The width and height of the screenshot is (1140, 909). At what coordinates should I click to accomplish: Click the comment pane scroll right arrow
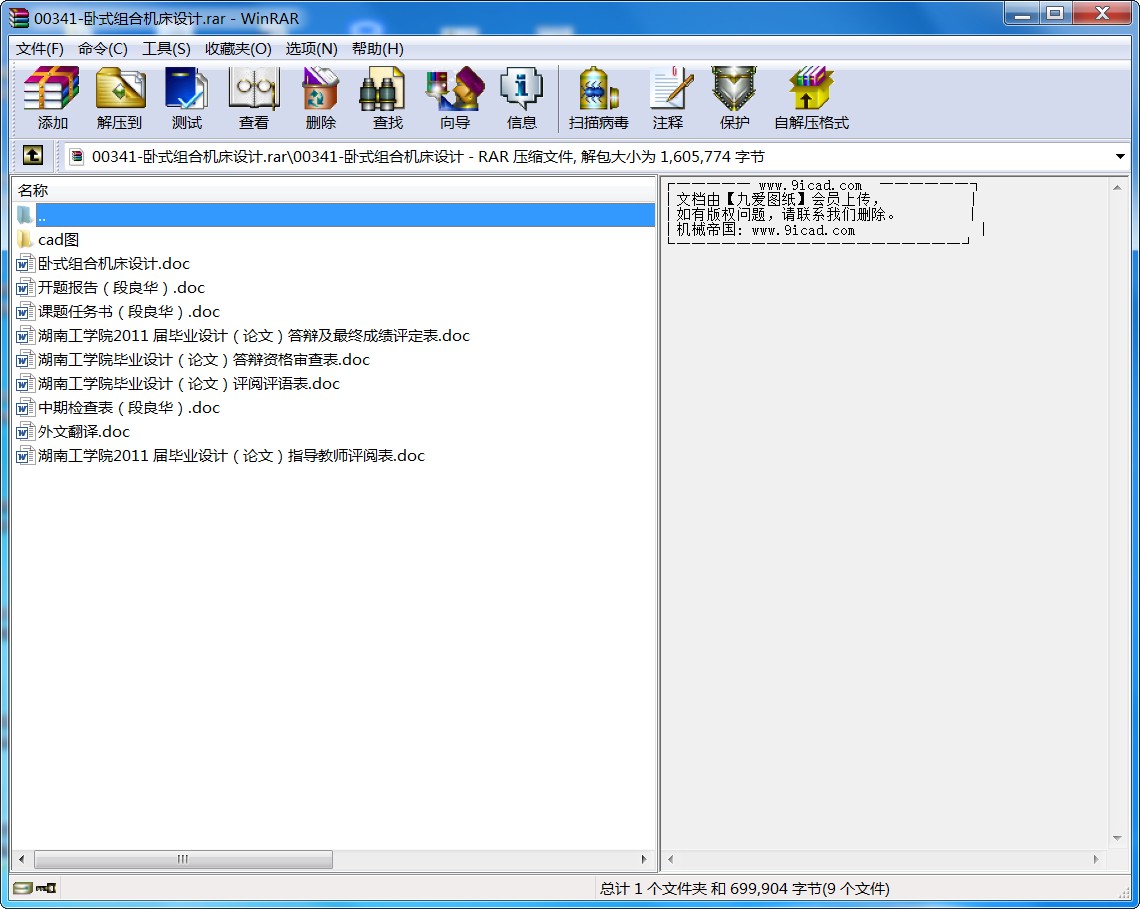(x=1096, y=859)
